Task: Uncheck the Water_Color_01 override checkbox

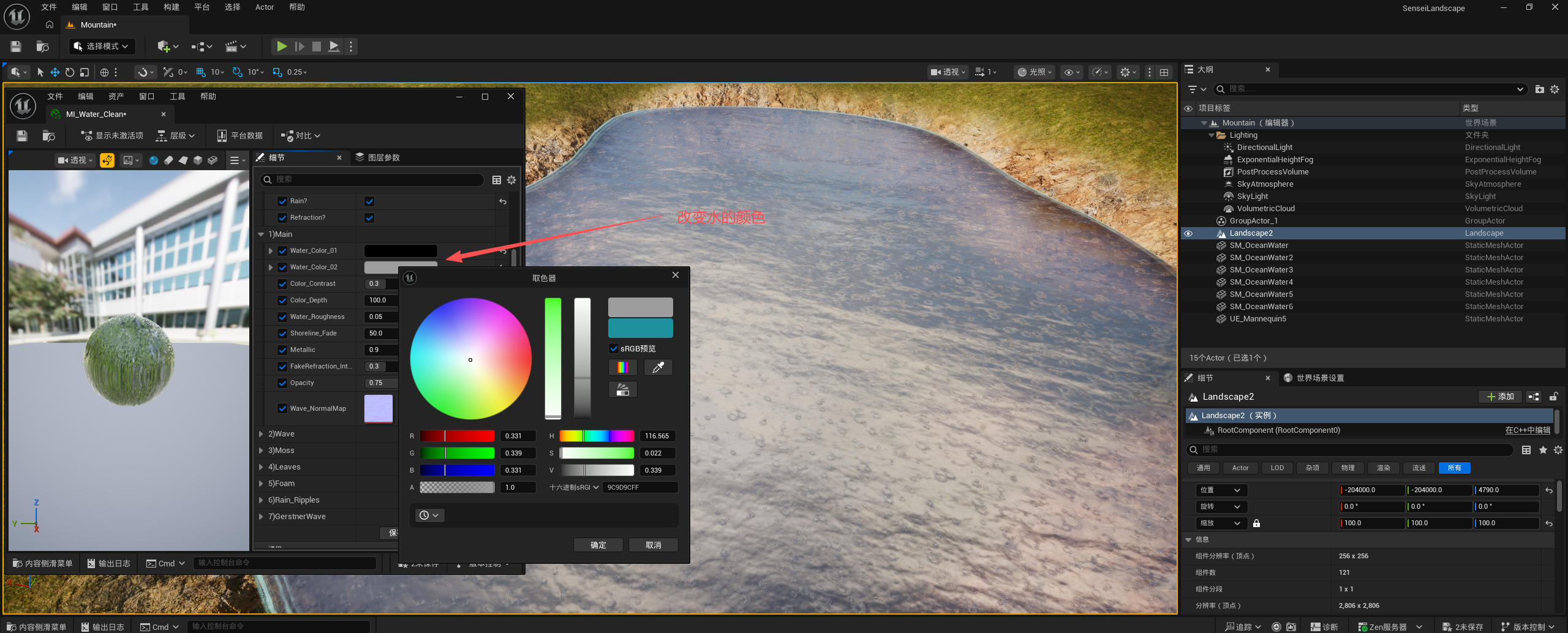Action: pyautogui.click(x=282, y=251)
